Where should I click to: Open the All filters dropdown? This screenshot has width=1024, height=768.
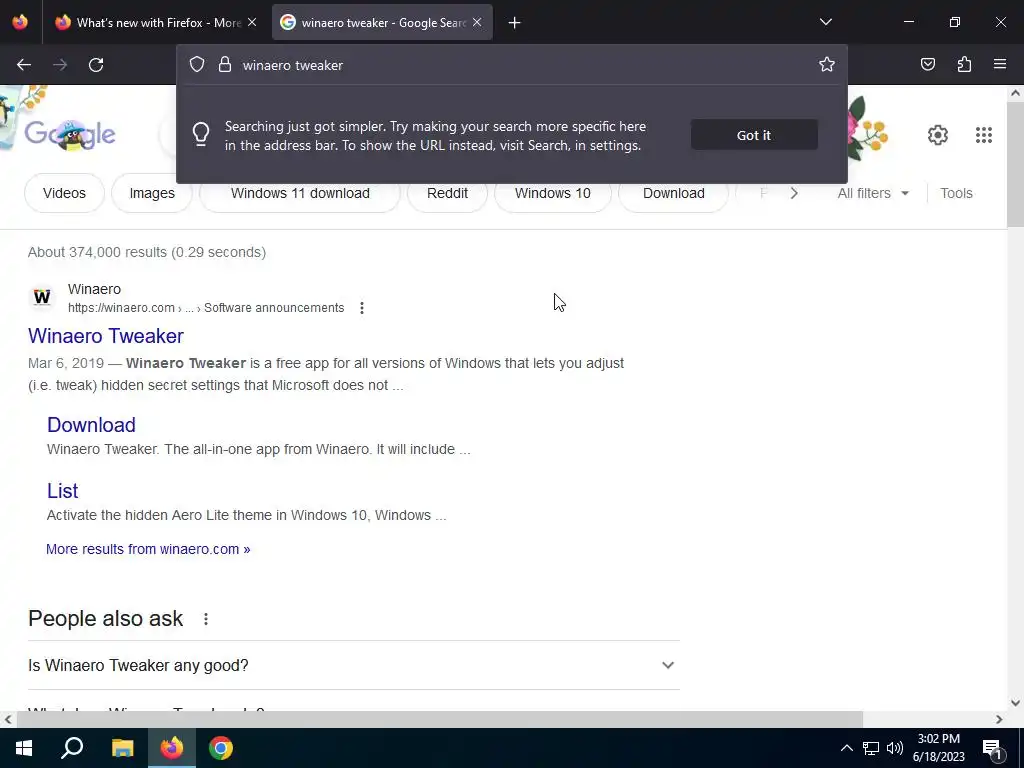pyautogui.click(x=873, y=193)
